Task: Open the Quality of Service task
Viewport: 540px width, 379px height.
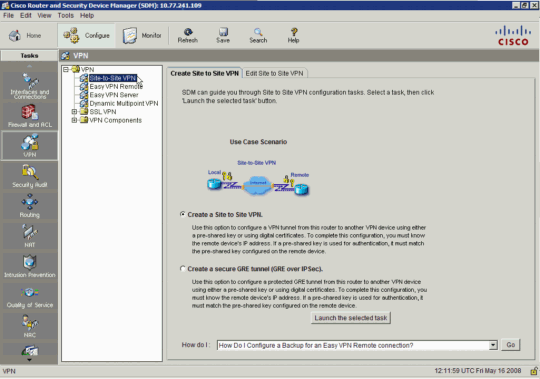Action: pyautogui.click(x=30, y=296)
